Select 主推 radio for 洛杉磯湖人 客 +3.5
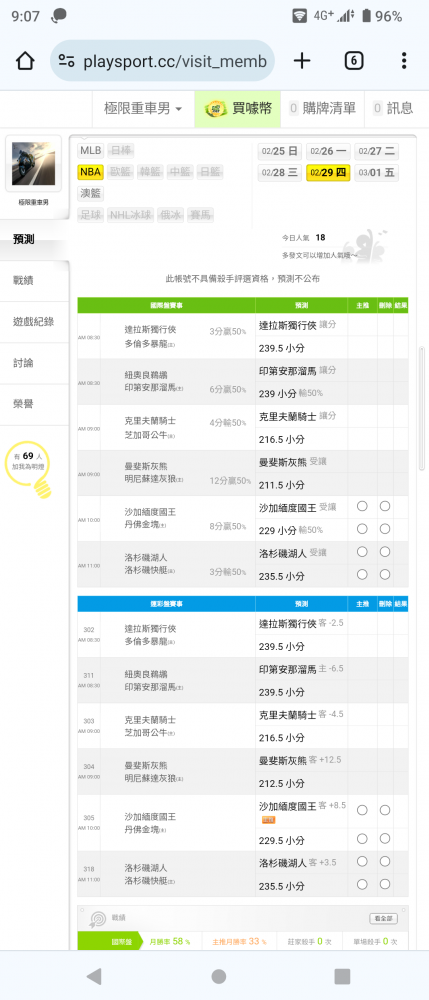 [x=362, y=862]
